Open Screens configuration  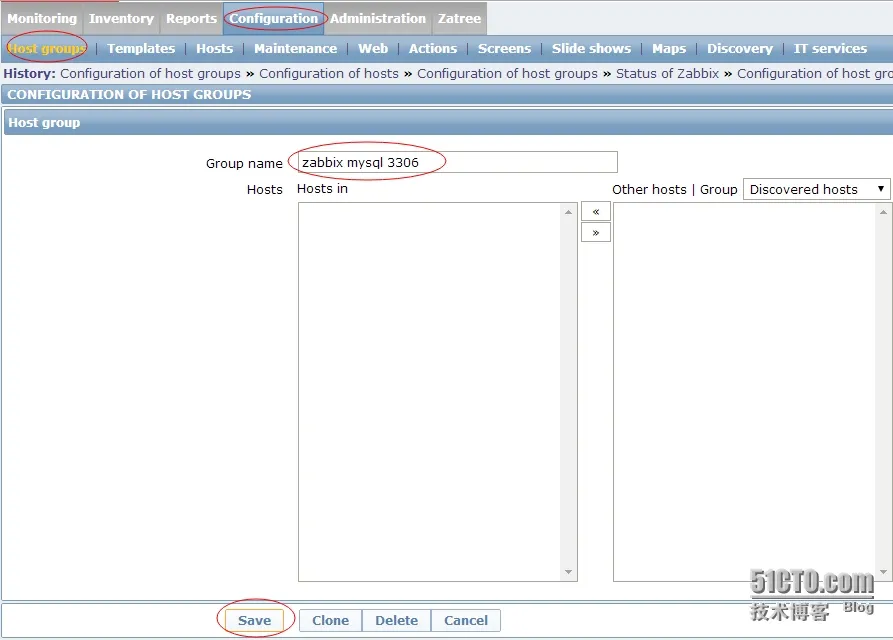point(504,48)
